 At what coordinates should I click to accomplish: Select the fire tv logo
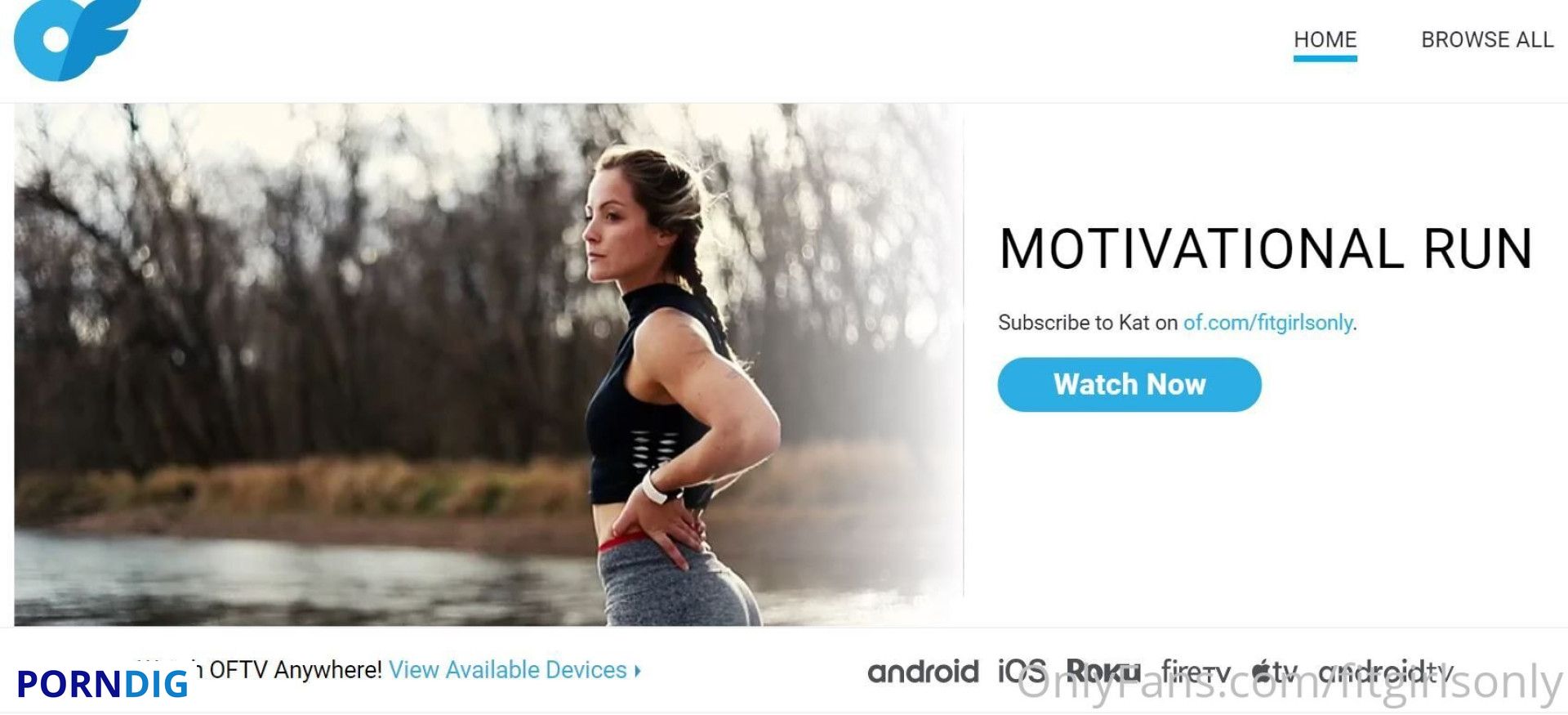[x=1196, y=672]
